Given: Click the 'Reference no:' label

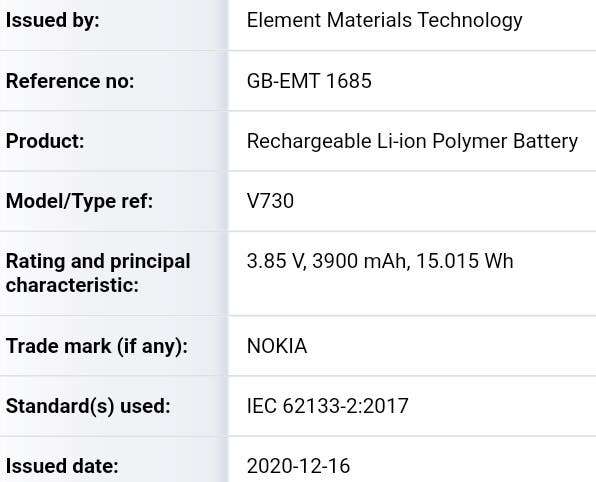Looking at the screenshot, I should [70, 81].
